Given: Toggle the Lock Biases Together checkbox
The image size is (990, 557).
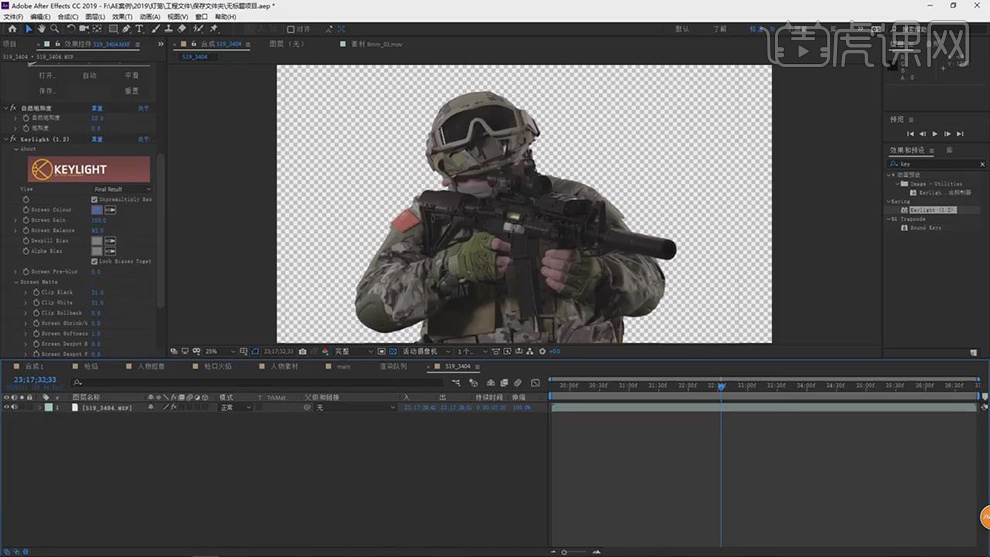Looking at the screenshot, I should (x=95, y=261).
